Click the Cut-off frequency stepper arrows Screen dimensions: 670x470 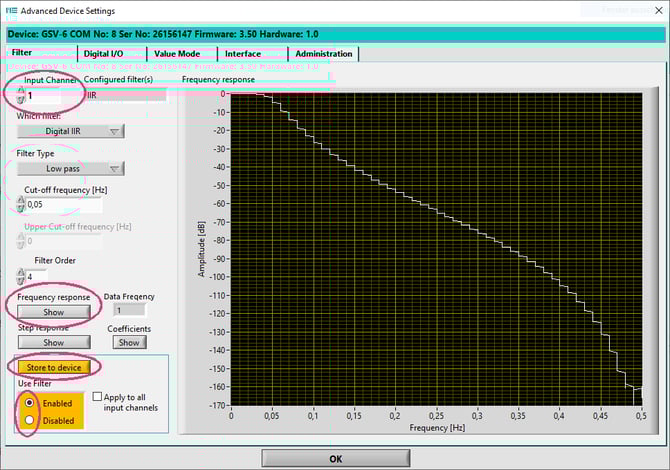tap(21, 204)
